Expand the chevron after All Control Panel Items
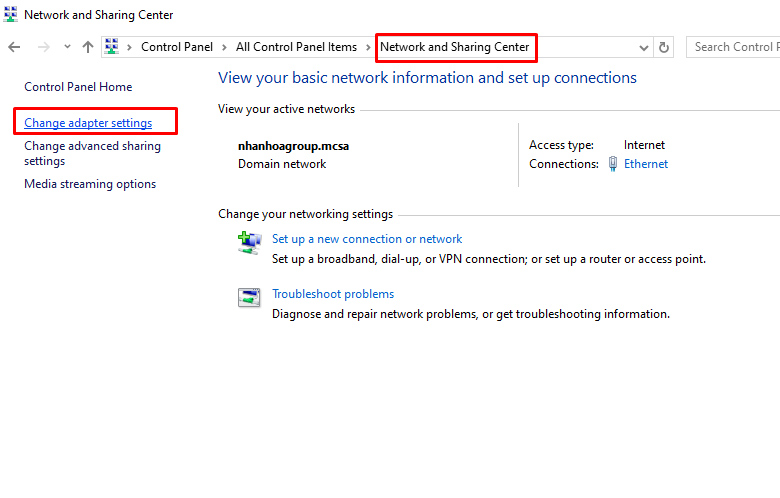The width and height of the screenshot is (780, 498). point(368,47)
